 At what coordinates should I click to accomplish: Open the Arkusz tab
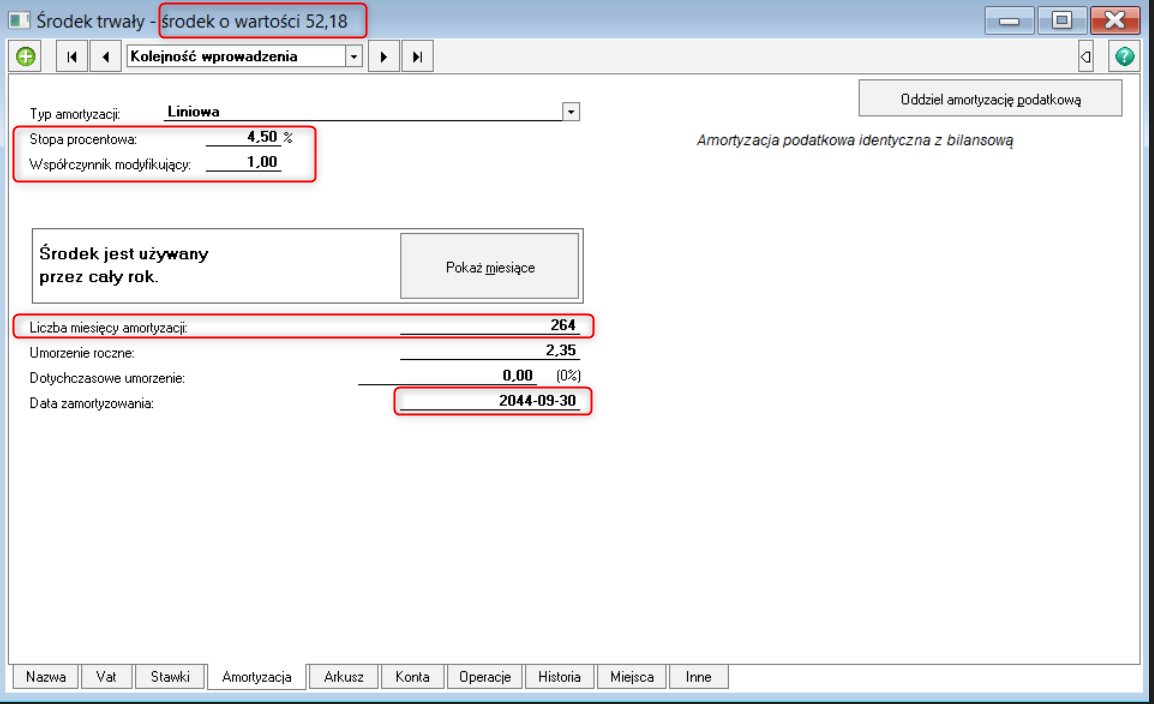pyautogui.click(x=344, y=677)
